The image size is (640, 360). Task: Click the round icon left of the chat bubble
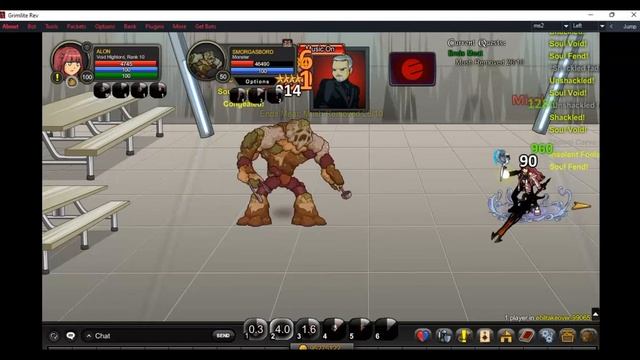coord(54,336)
